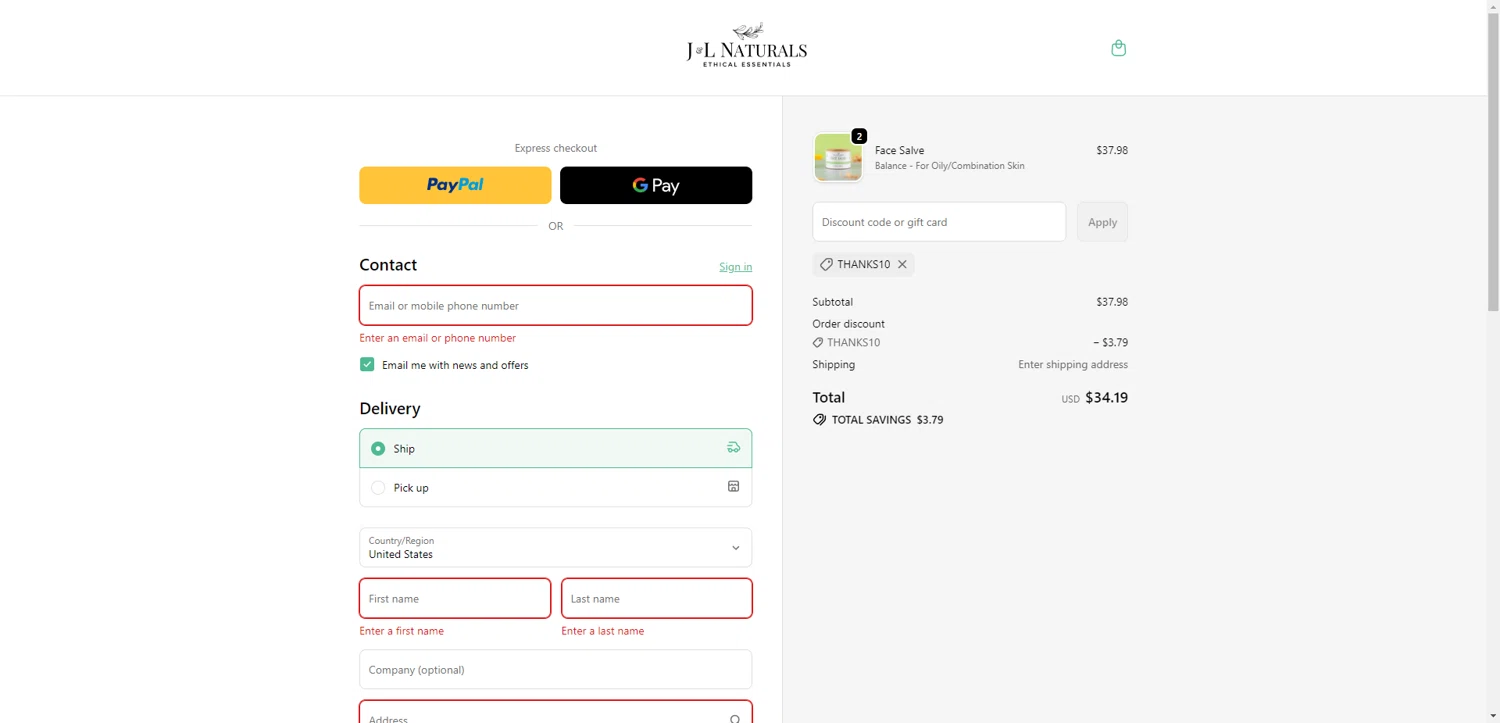Click the Delivery heading
1500x723 pixels.
(x=390, y=408)
